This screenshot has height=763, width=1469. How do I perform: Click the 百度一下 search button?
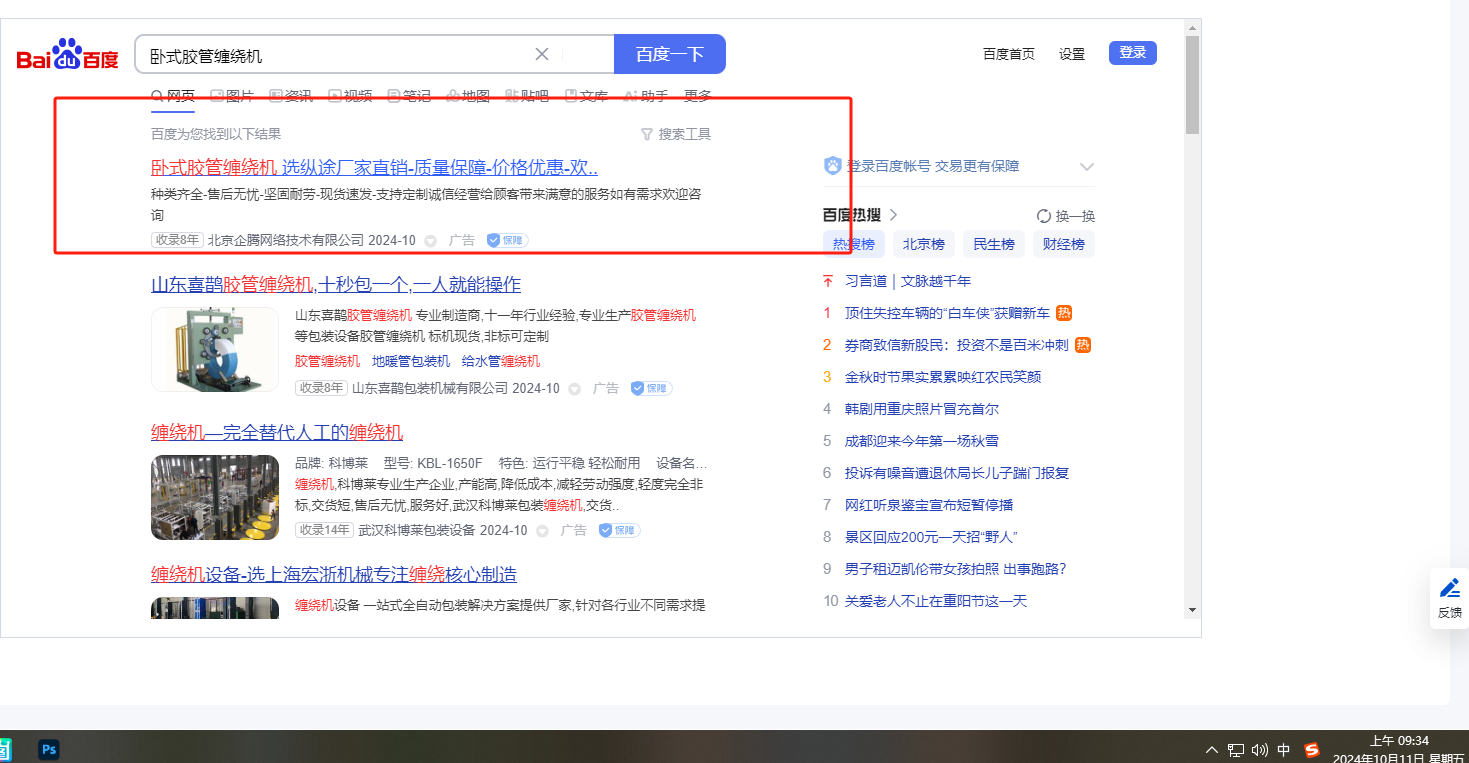pyautogui.click(x=669, y=54)
